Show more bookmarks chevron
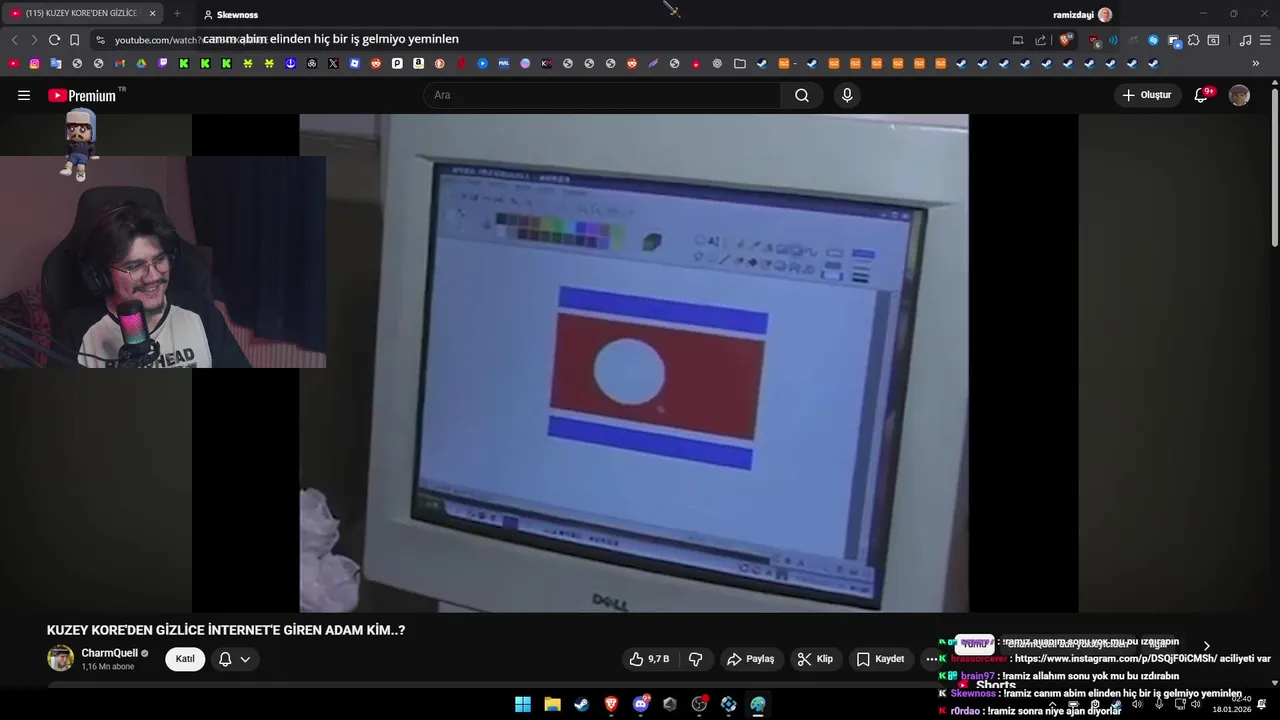The width and height of the screenshot is (1280, 720). pyautogui.click(x=1256, y=63)
